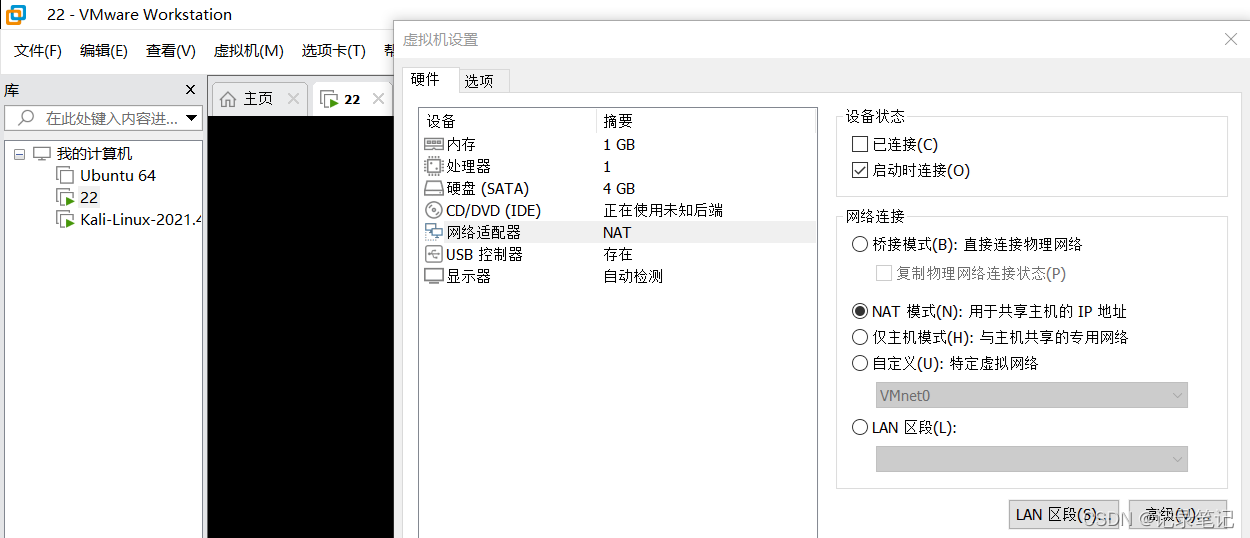This screenshot has width=1250, height=538.
Task: Select NAT 模式(N) radio button
Action: [859, 311]
